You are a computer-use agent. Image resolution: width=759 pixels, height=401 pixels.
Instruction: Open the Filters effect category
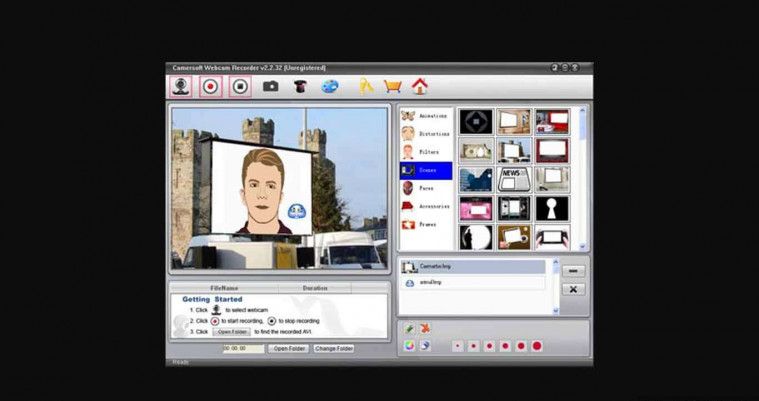[426, 152]
